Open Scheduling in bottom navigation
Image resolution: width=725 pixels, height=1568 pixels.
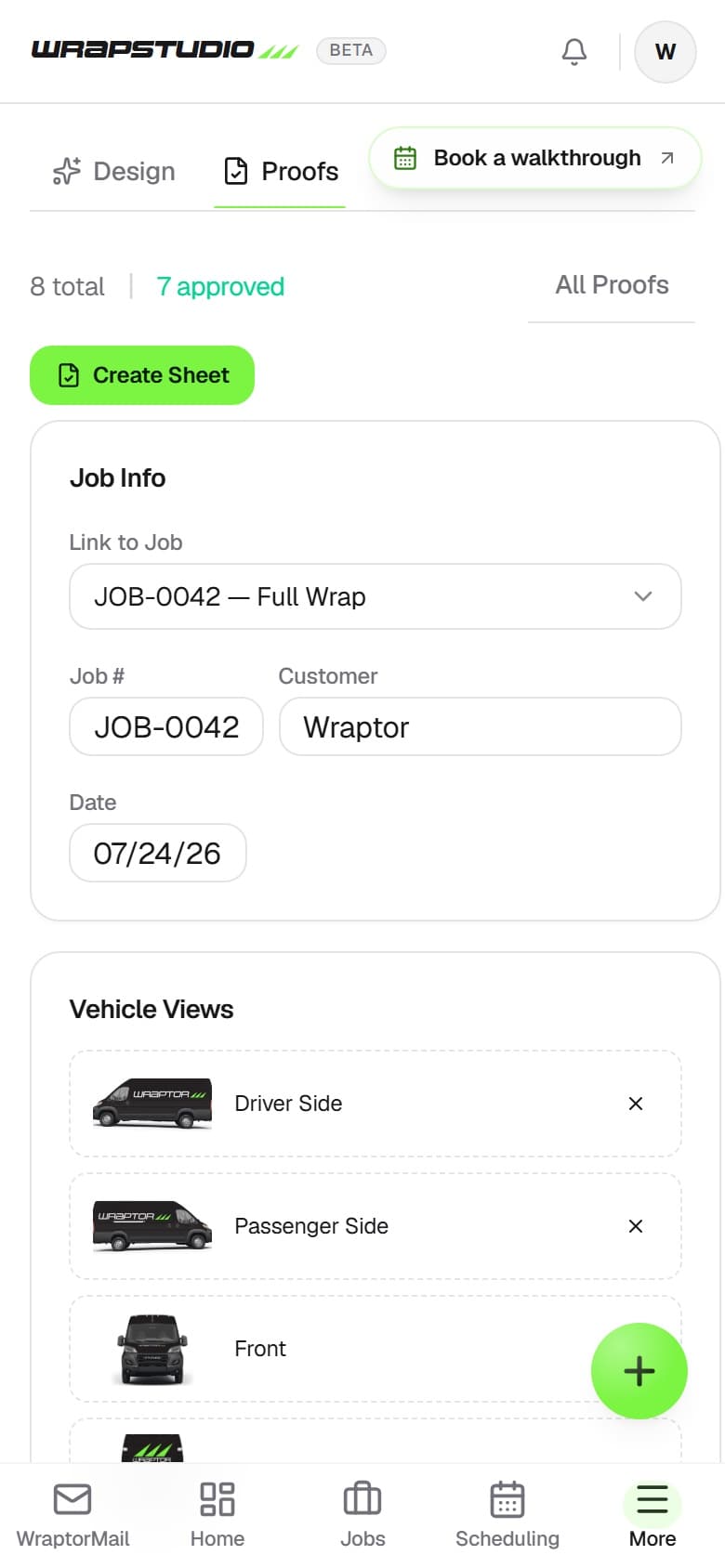click(x=507, y=1515)
